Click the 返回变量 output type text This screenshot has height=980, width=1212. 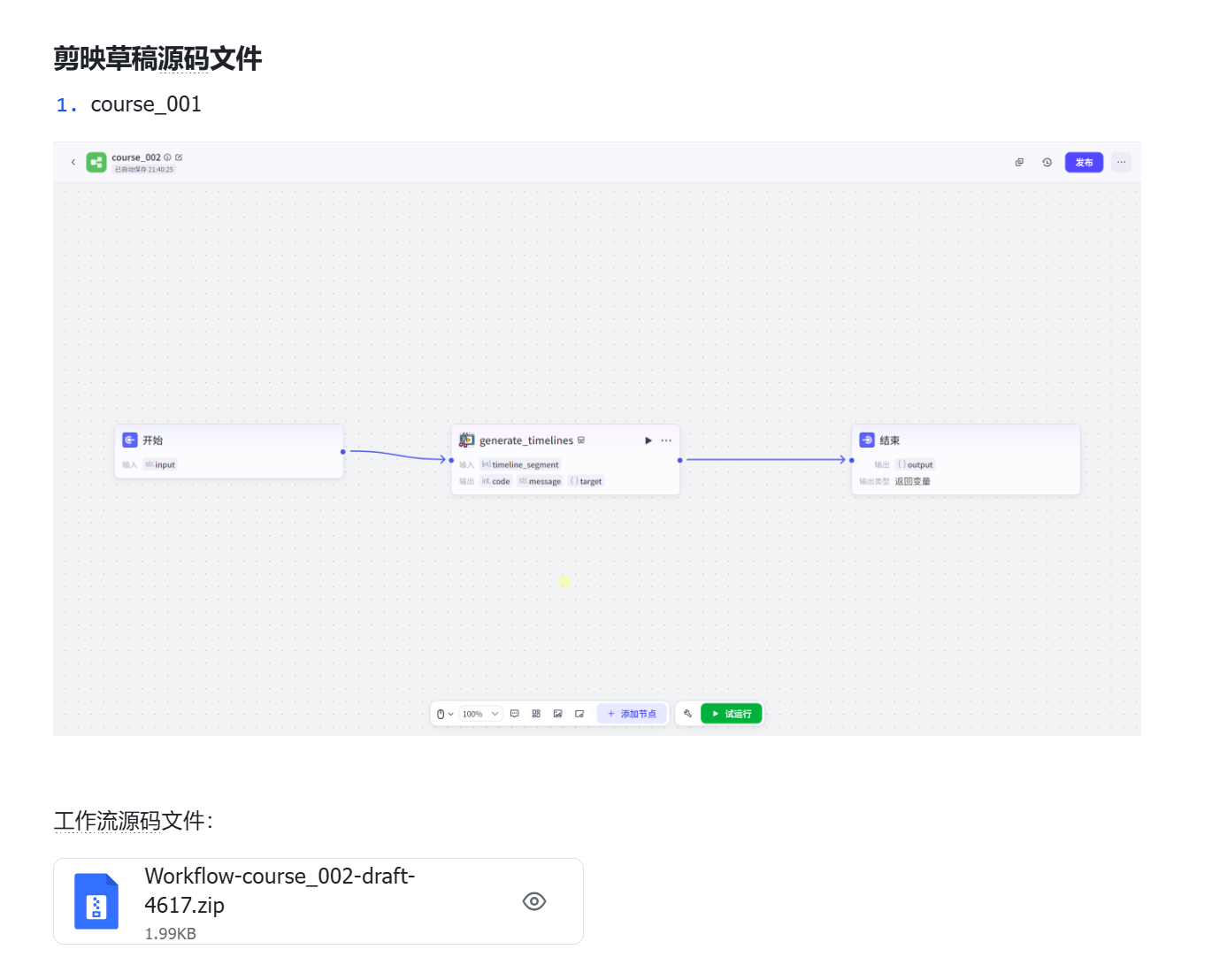(912, 481)
